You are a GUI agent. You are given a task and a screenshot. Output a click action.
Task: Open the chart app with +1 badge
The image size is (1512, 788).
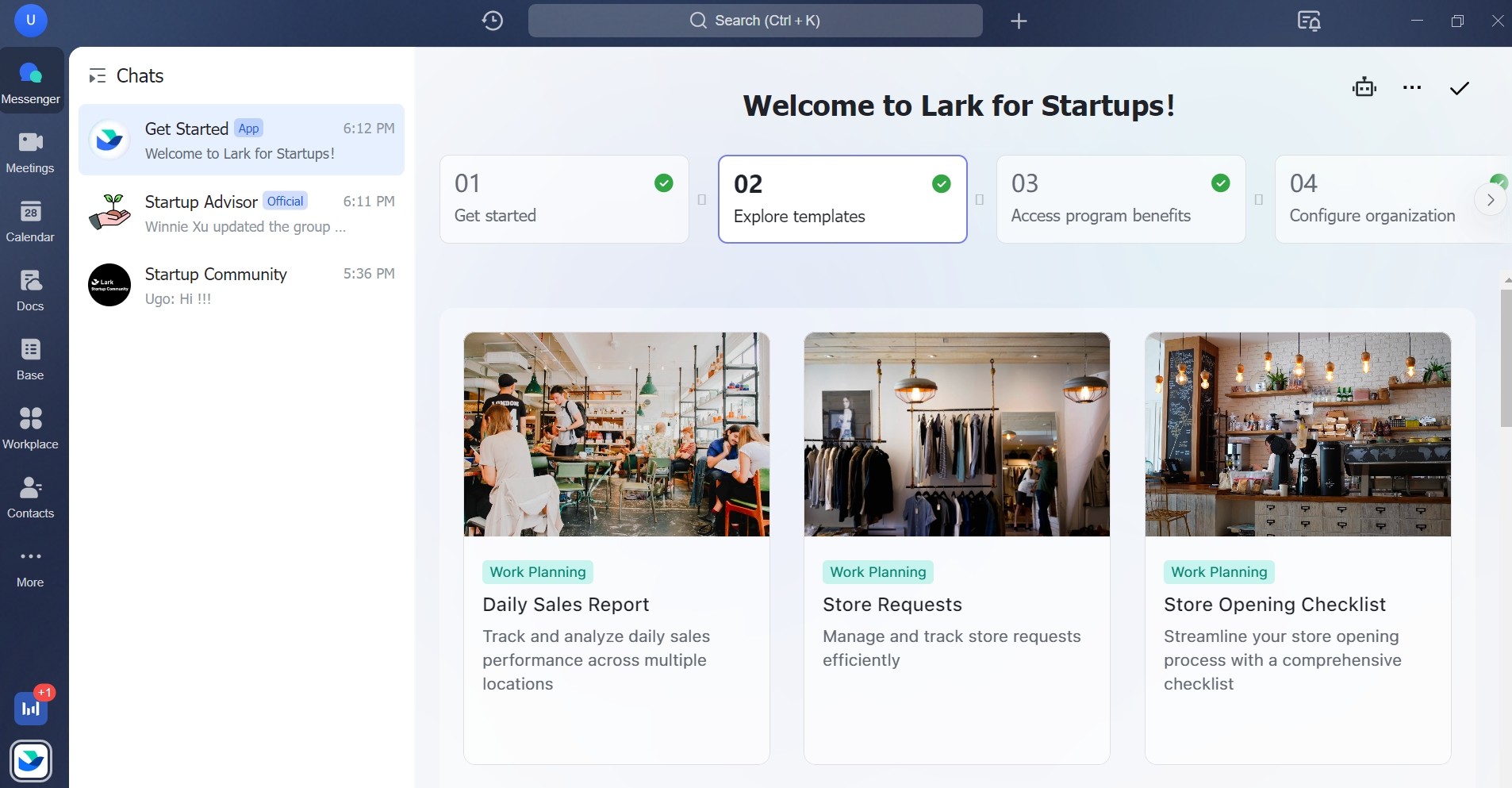tap(31, 709)
